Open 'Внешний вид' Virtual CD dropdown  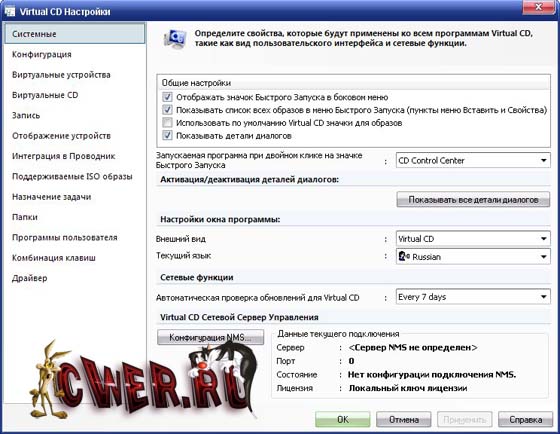click(473, 238)
